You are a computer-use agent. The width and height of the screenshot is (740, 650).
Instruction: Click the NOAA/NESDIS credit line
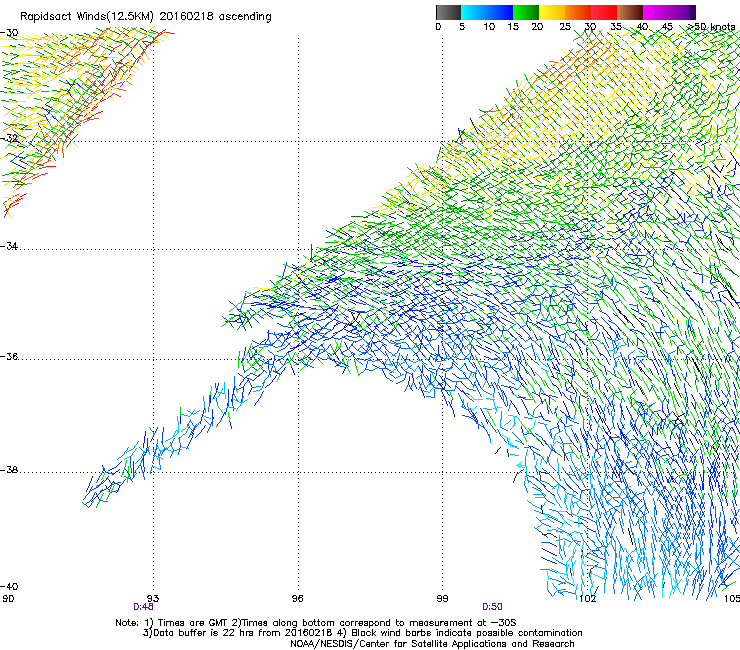tap(432, 644)
